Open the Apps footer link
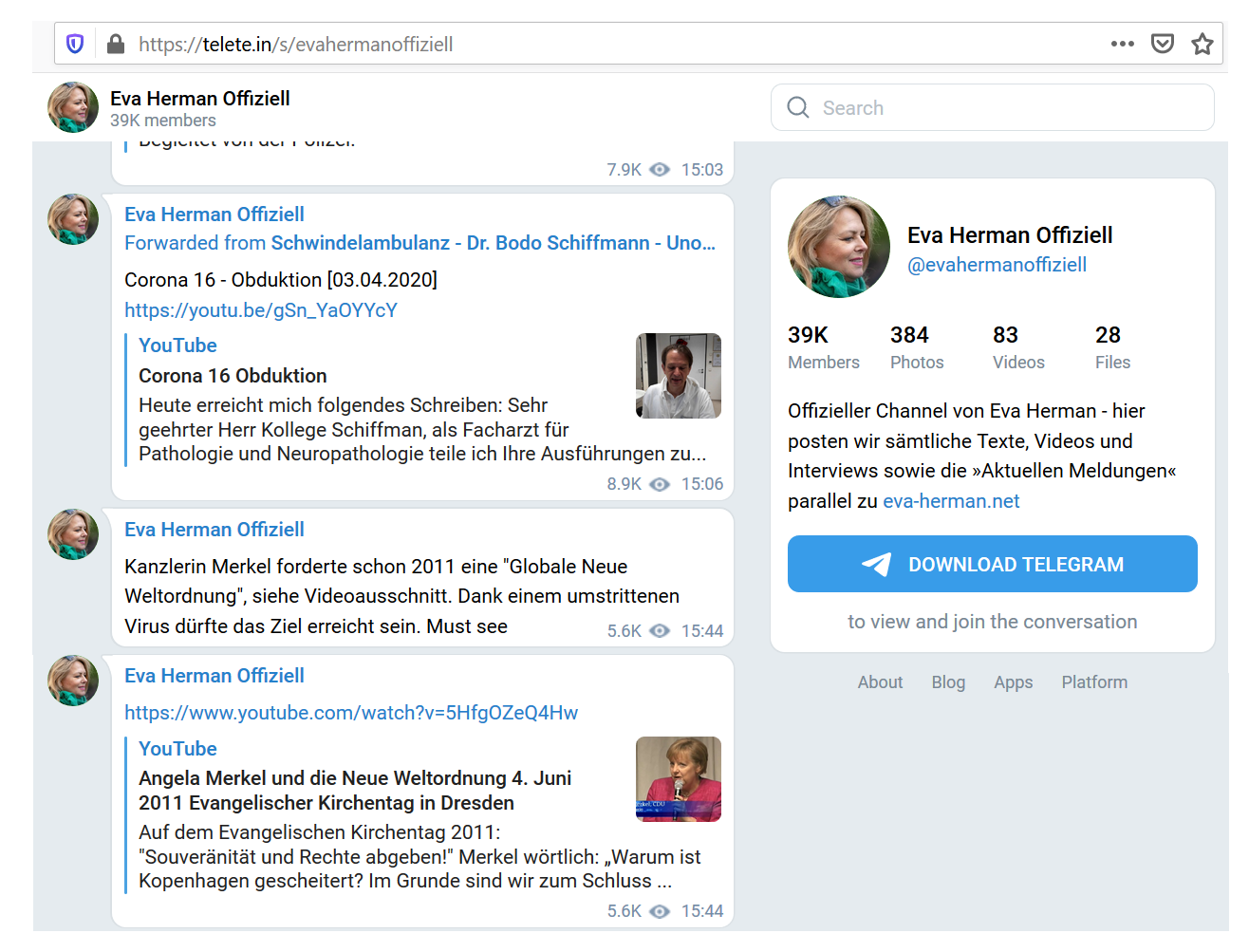Image resolution: width=1249 pixels, height=952 pixels. click(x=1013, y=682)
